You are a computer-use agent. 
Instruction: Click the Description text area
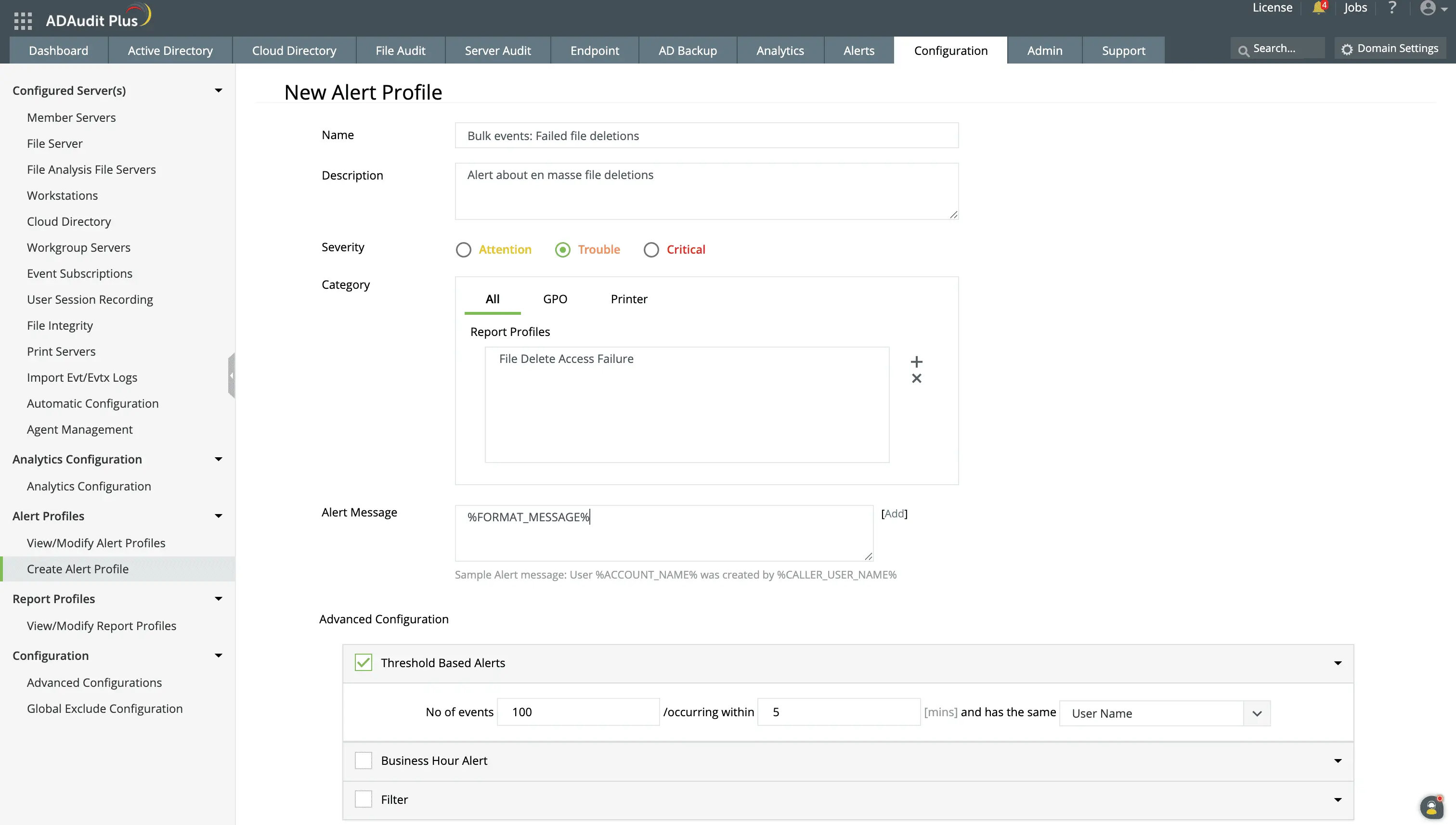706,191
